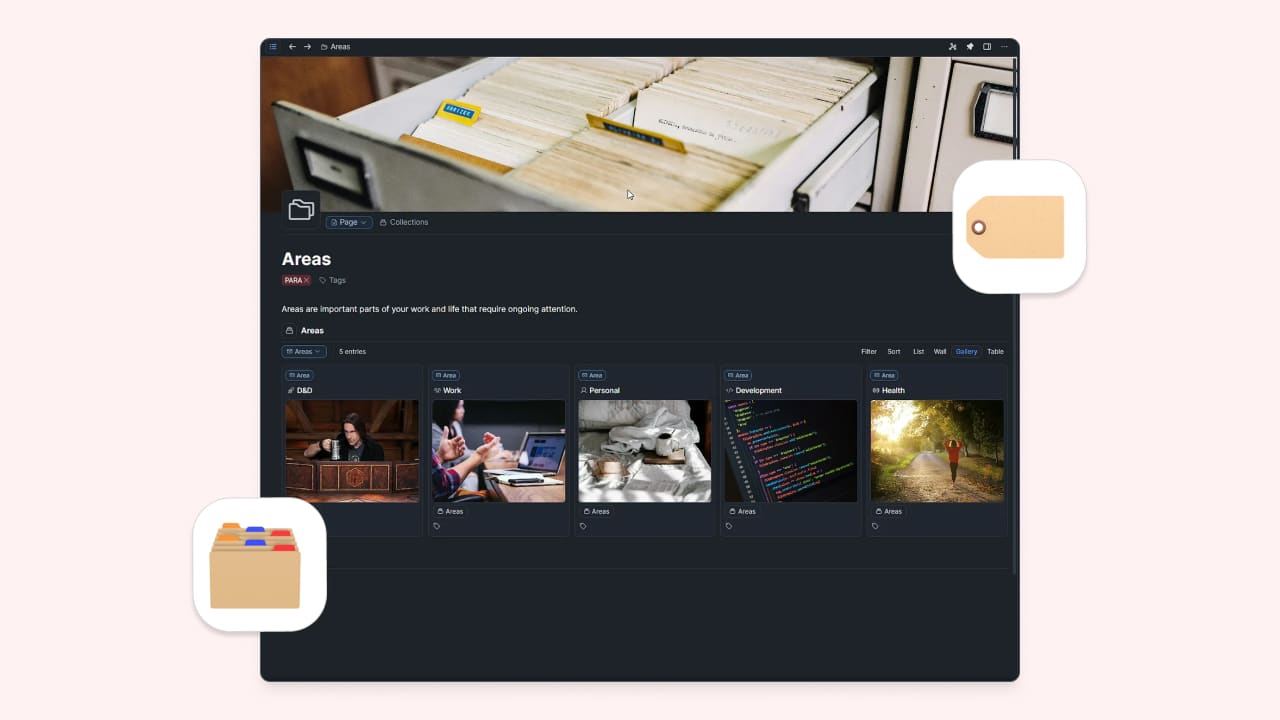1280x720 pixels.
Task: Expand the Page type dropdown
Action: tap(349, 222)
